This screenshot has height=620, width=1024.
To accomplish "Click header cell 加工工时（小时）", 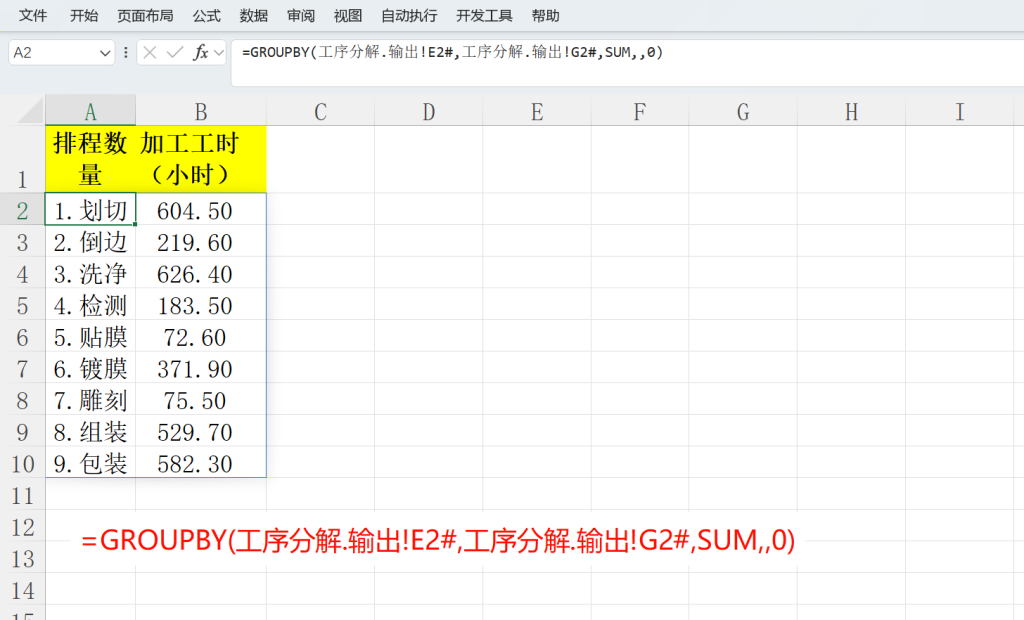I will pos(201,159).
